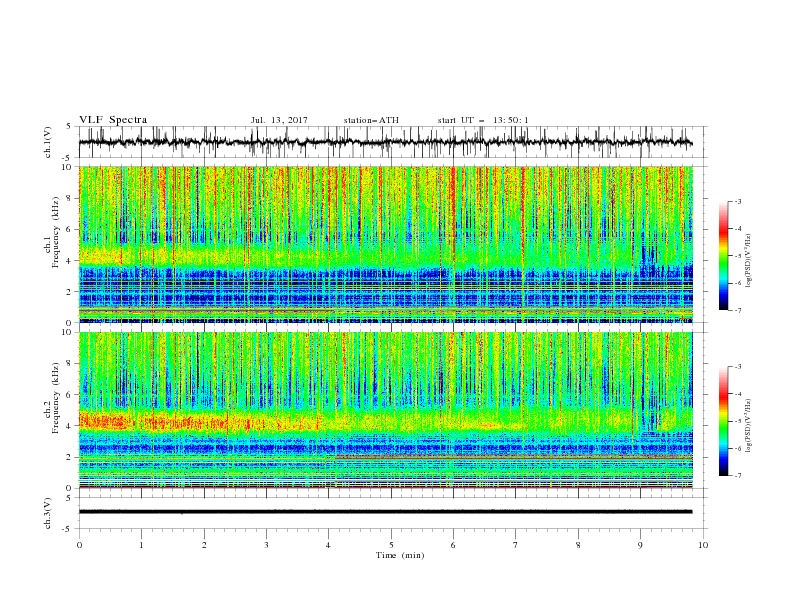The height and width of the screenshot is (612, 792).
Task: Click the ch.1 spectrogram color bar
Action: click(x=723, y=255)
